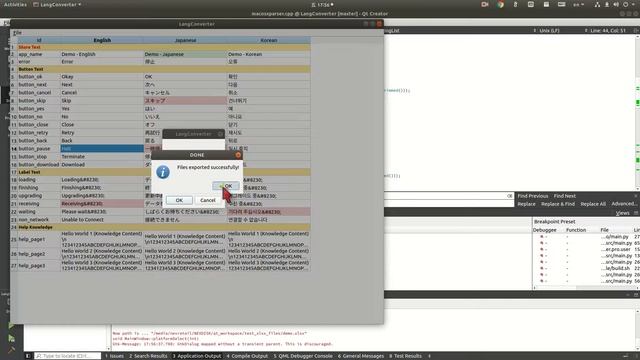Open the Compile Output pane
This screenshot has height=360, width=640.
(x=247, y=356)
